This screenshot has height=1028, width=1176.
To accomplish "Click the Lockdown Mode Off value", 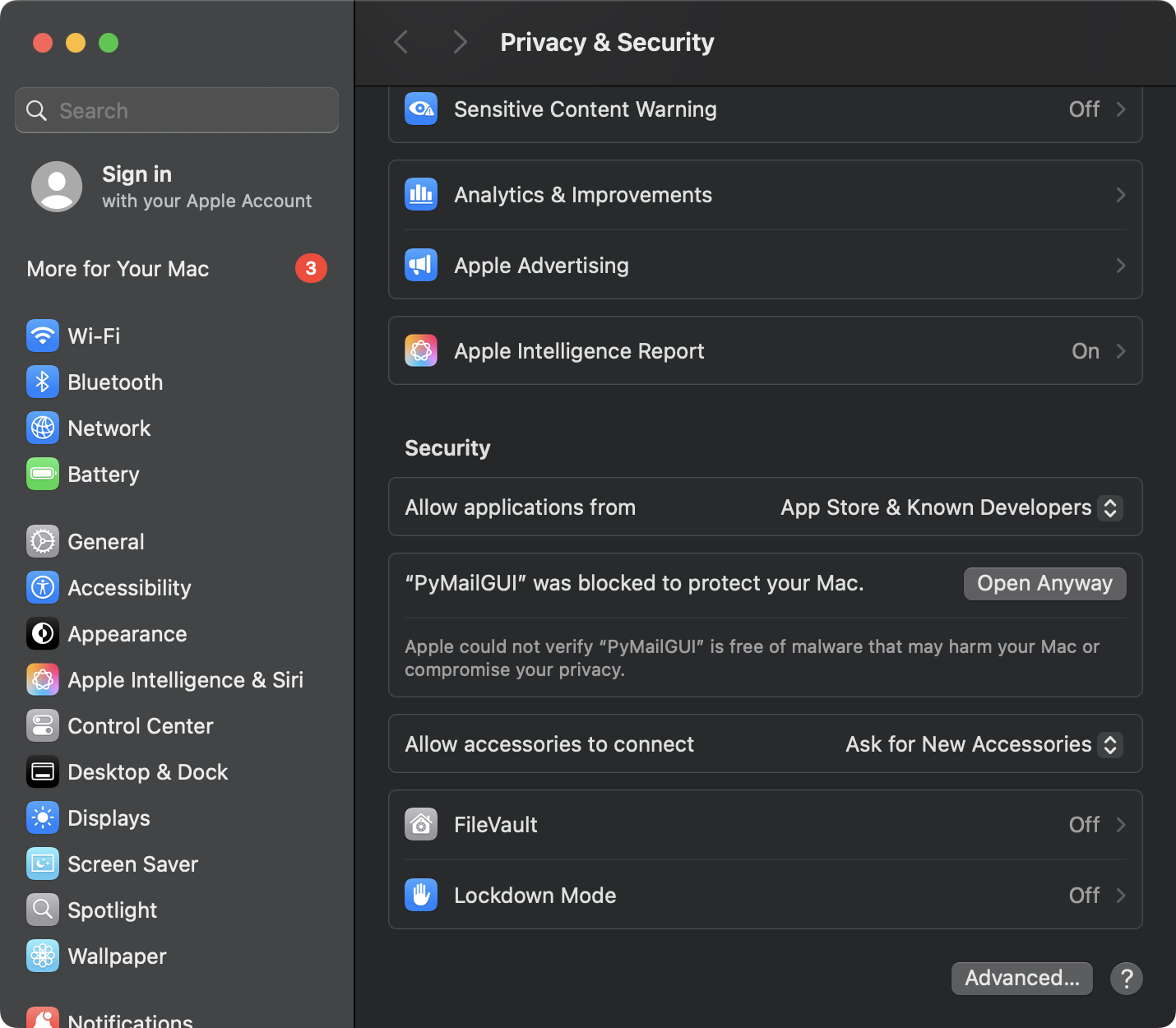I will point(1084,895).
